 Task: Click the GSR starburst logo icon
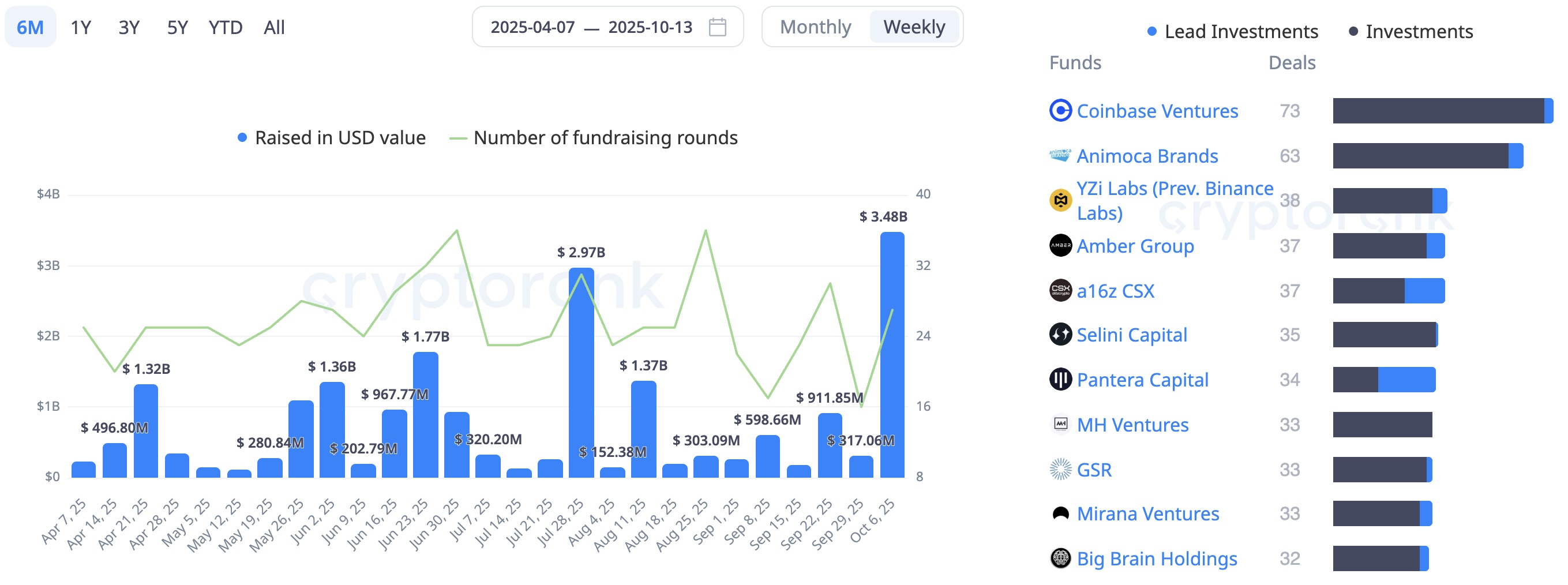pos(1060,470)
